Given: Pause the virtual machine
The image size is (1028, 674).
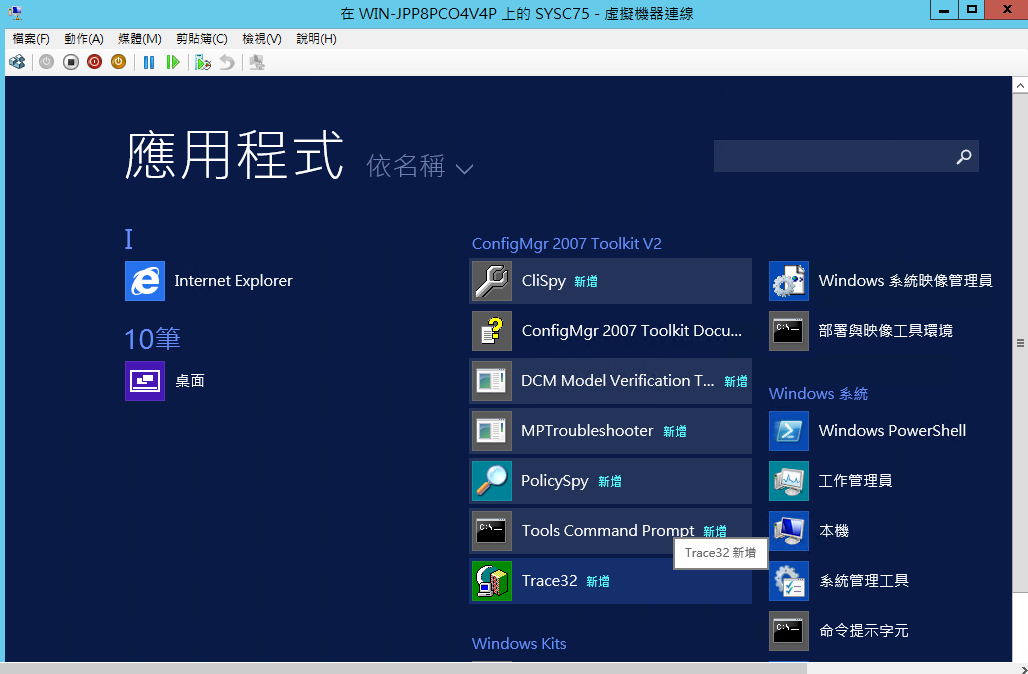Looking at the screenshot, I should point(149,62).
